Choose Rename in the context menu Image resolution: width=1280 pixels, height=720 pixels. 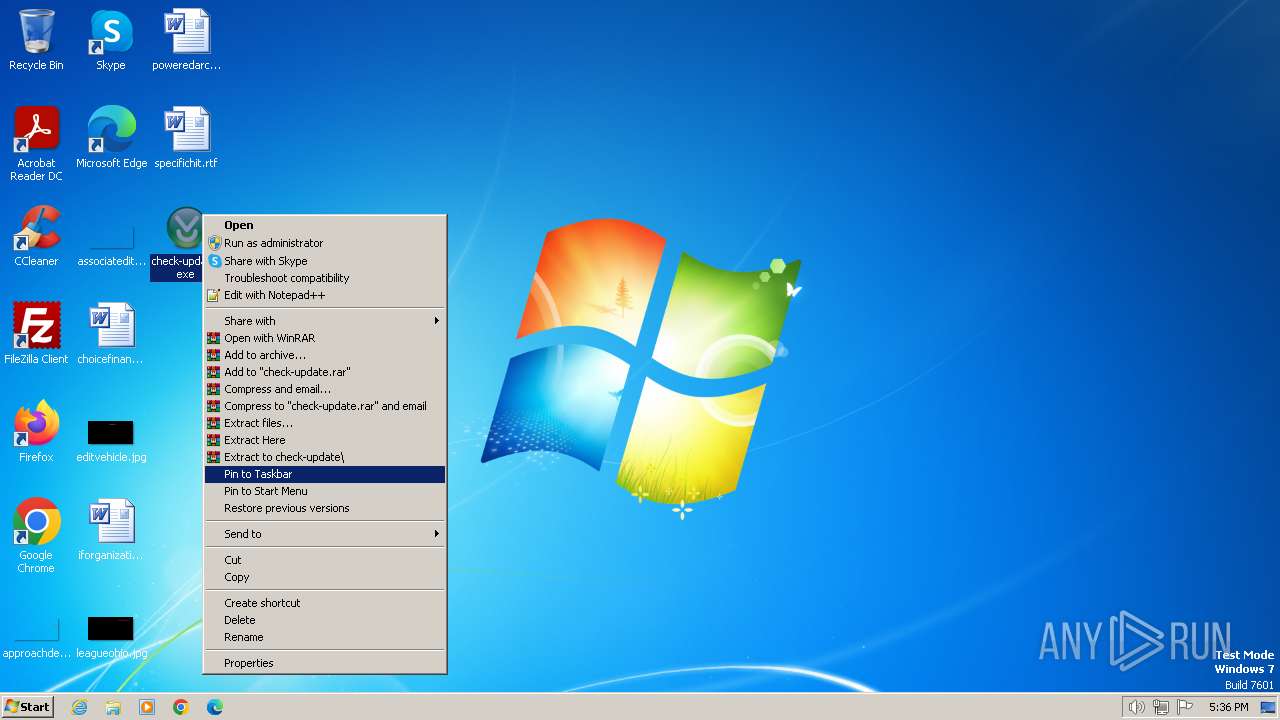coord(325,637)
